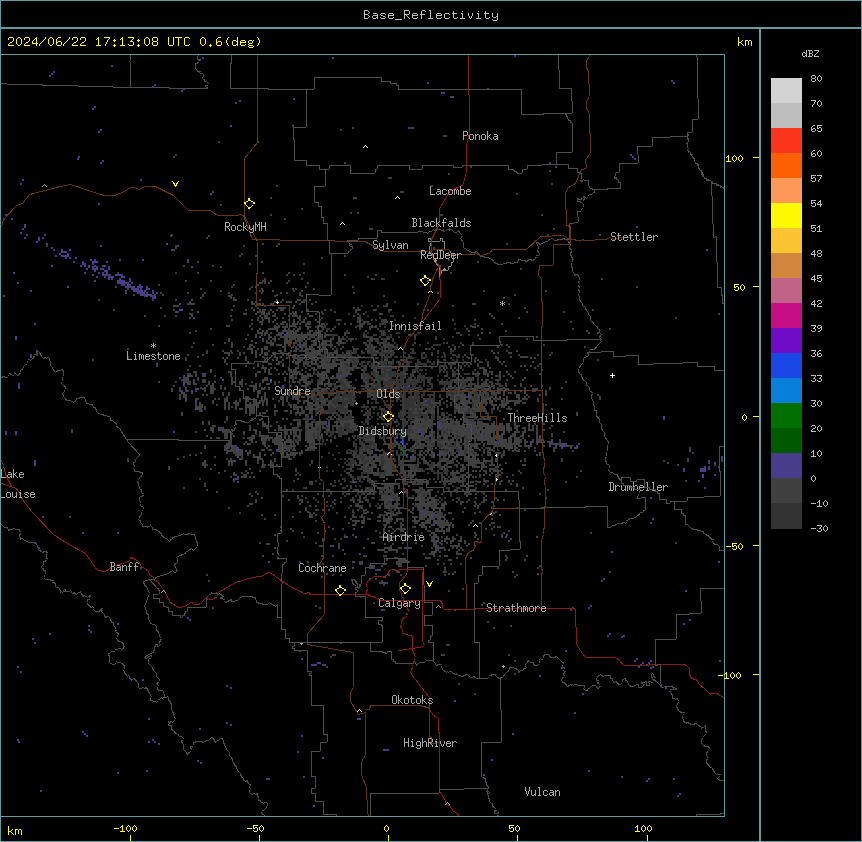This screenshot has height=842, width=862.
Task: Click the yellow diamond marker above RockyMH
Action: pyautogui.click(x=249, y=203)
